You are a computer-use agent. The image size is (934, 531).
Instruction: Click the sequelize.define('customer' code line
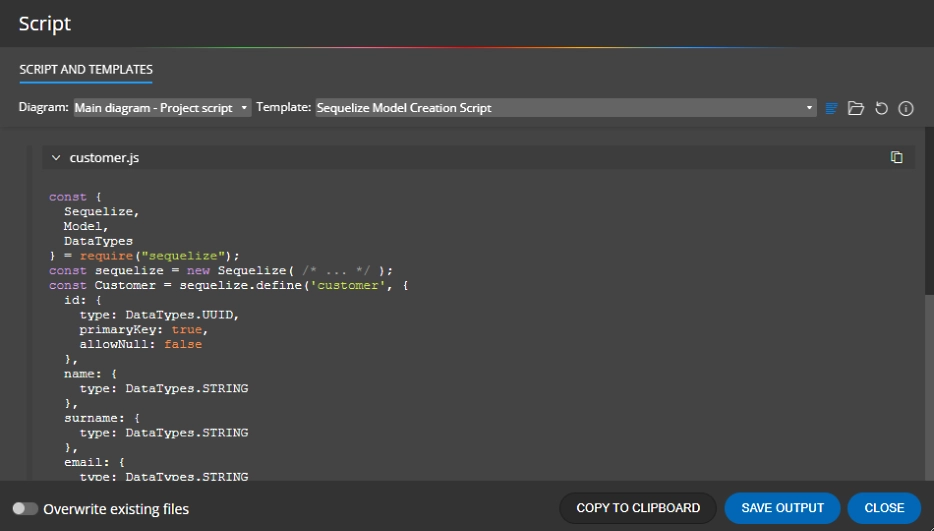click(x=229, y=285)
